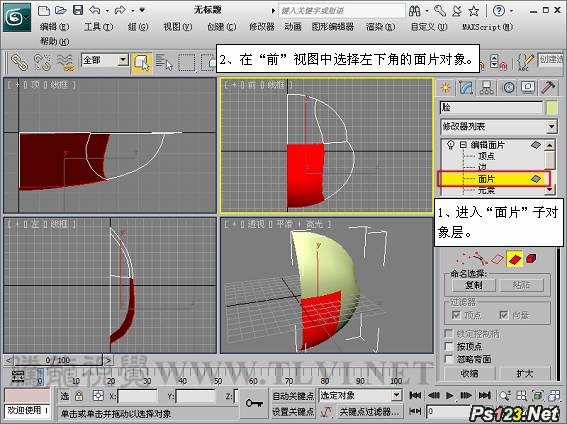
Task: Open the 编辑(E) menu
Action: click(54, 27)
